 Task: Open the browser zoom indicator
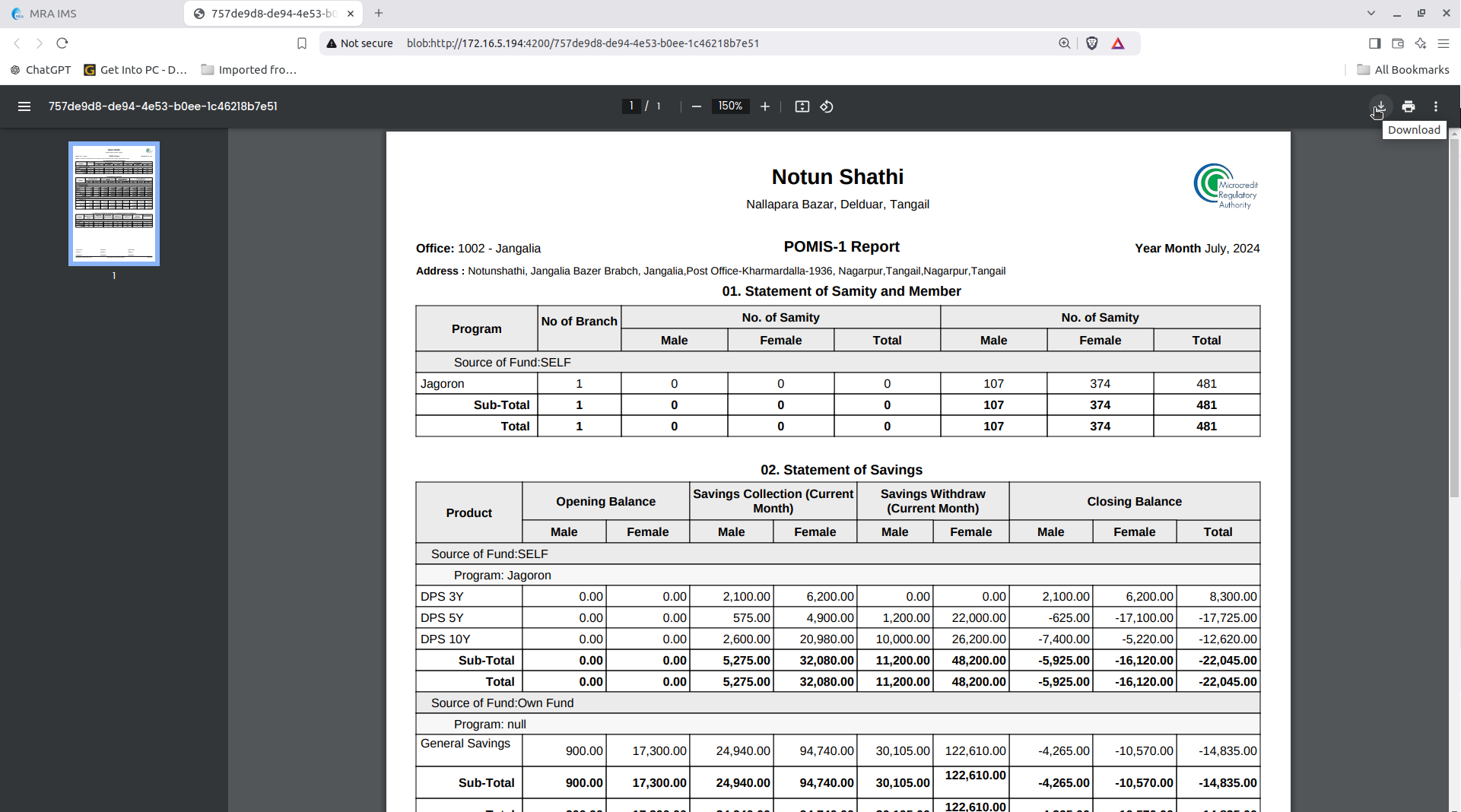1065,43
